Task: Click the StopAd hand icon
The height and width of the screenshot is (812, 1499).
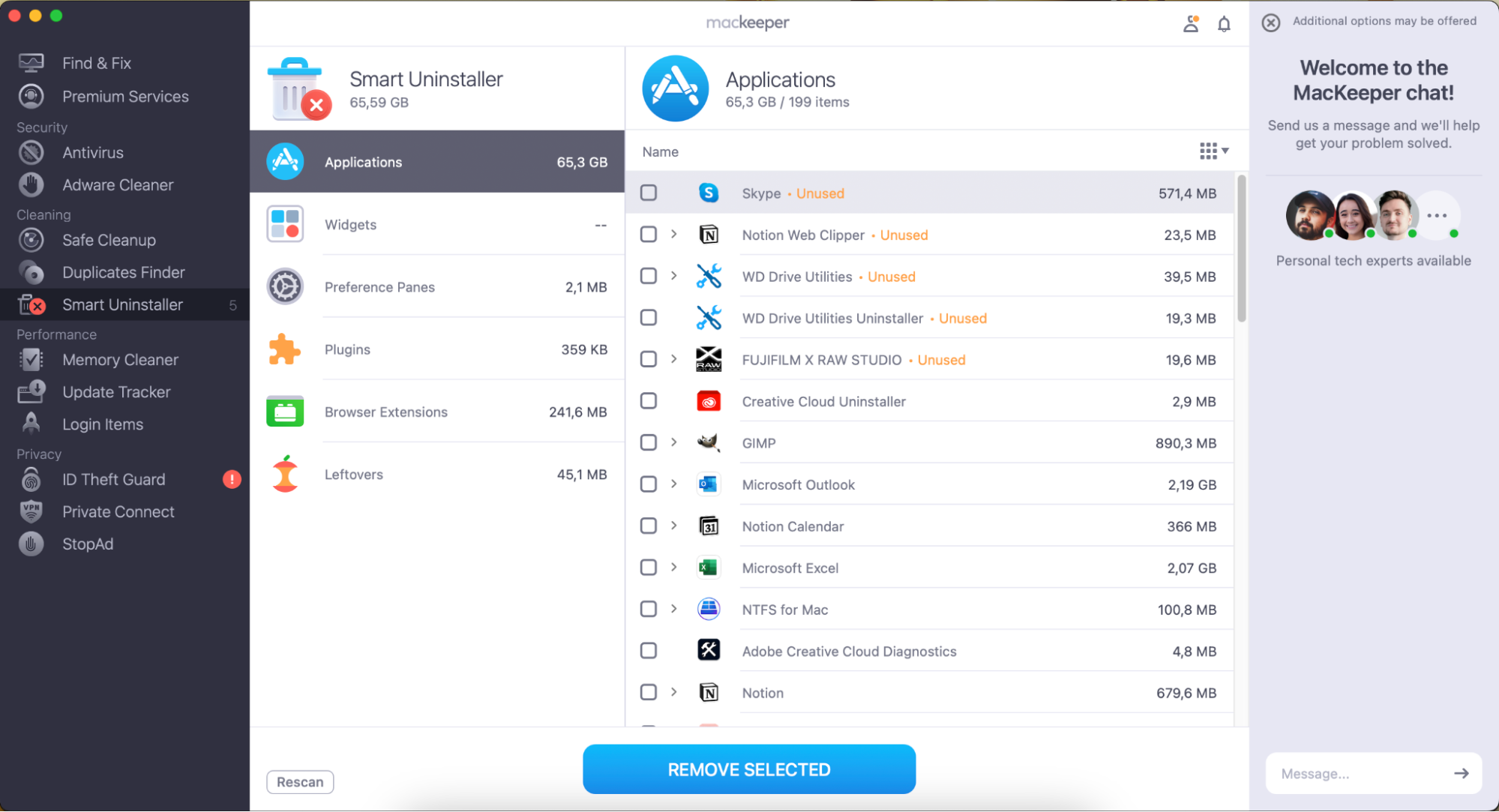Action: click(x=31, y=544)
